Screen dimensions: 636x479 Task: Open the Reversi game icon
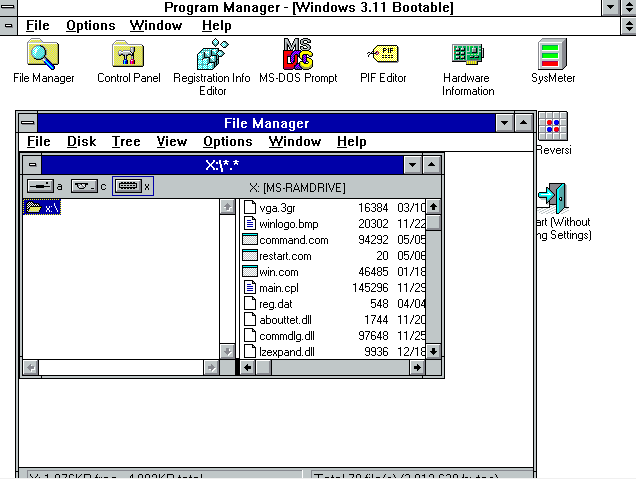coord(552,127)
